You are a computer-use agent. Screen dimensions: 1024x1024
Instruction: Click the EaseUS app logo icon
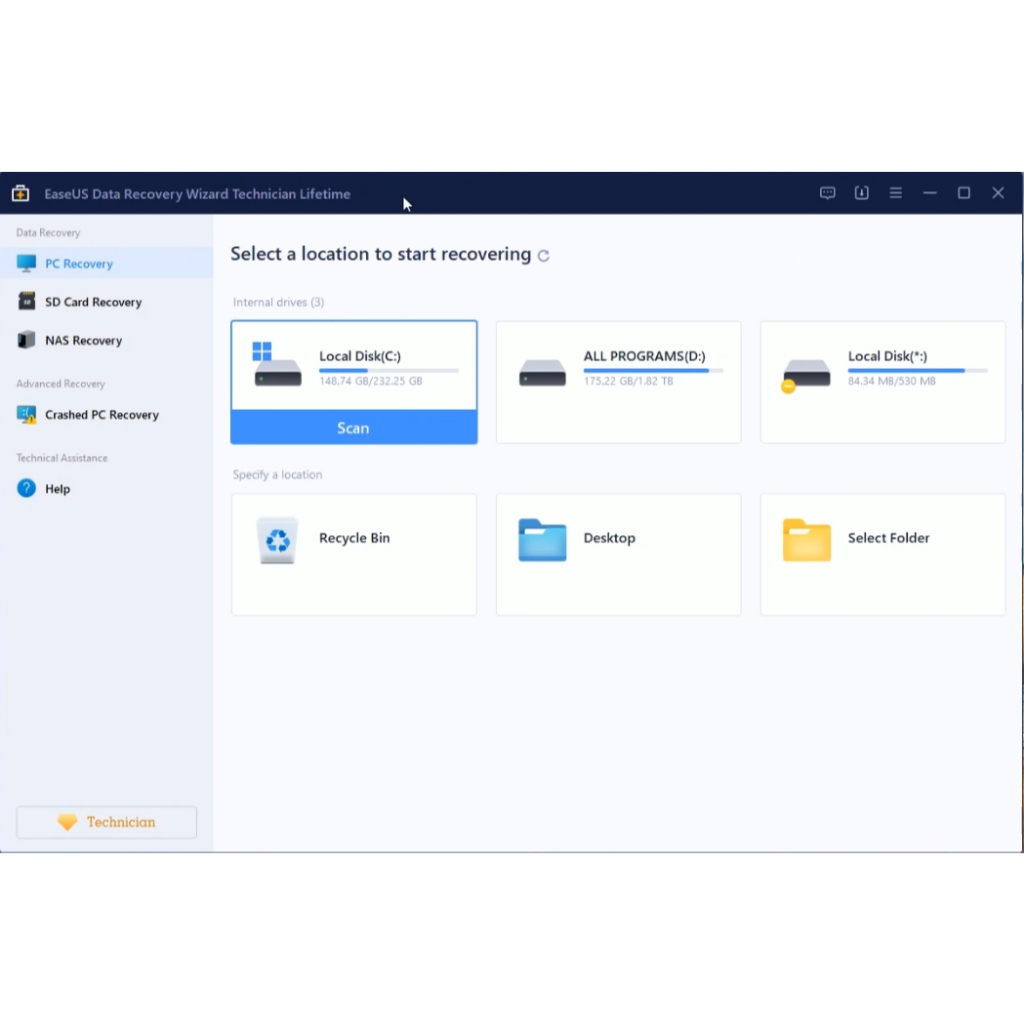point(20,193)
